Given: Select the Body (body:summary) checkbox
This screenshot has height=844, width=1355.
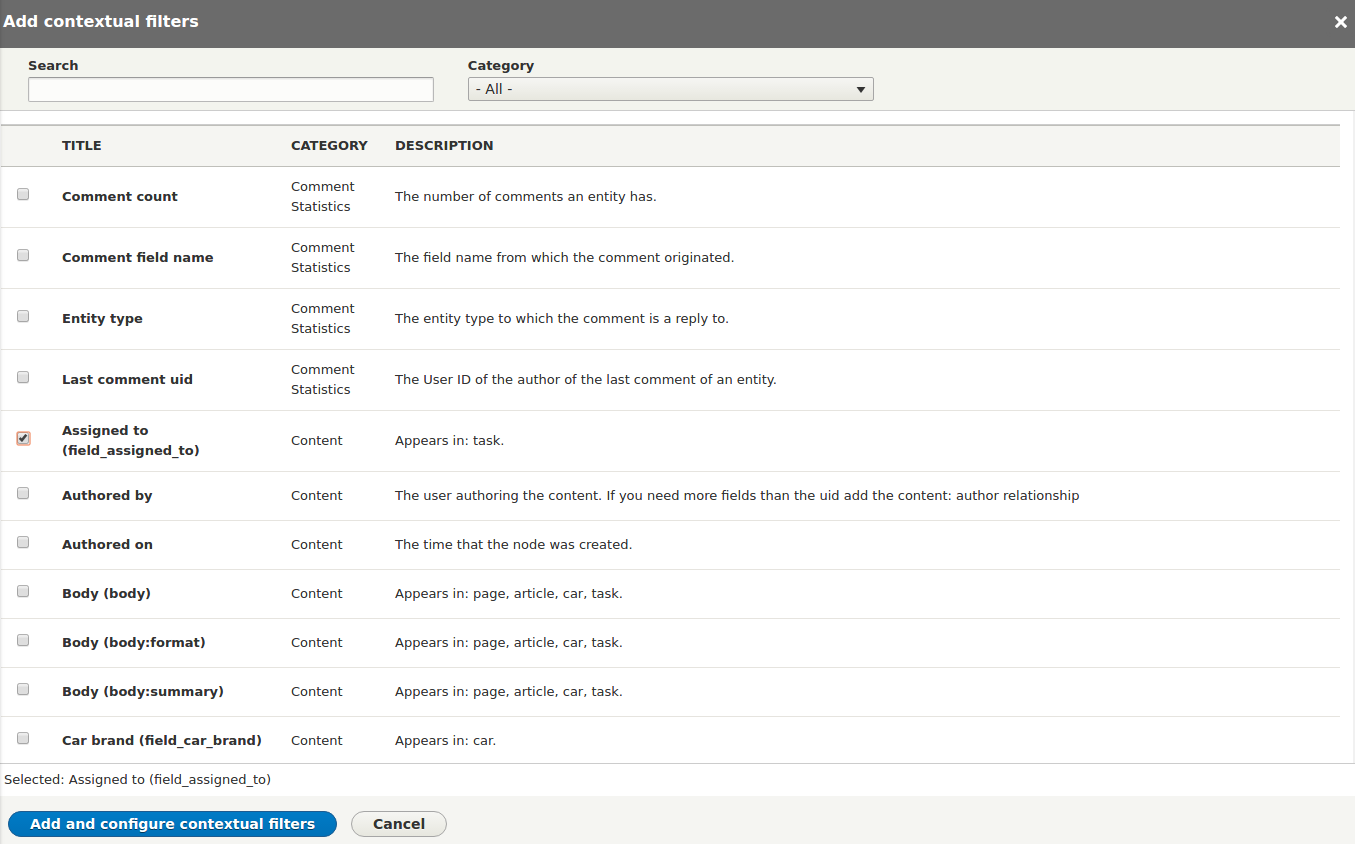Looking at the screenshot, I should click(x=23, y=690).
